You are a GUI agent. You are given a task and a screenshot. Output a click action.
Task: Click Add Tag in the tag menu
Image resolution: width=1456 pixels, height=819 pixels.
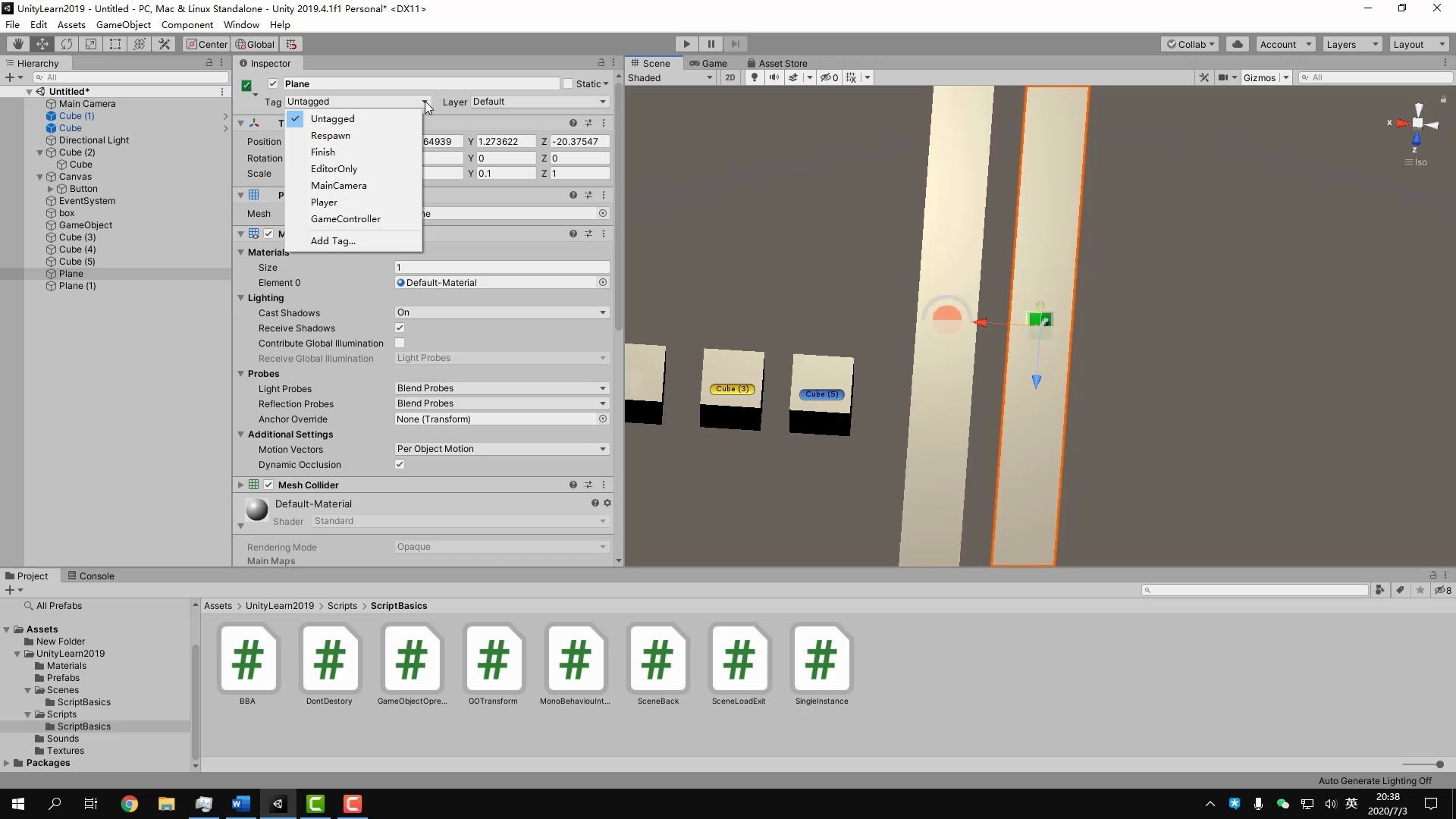[x=332, y=240]
